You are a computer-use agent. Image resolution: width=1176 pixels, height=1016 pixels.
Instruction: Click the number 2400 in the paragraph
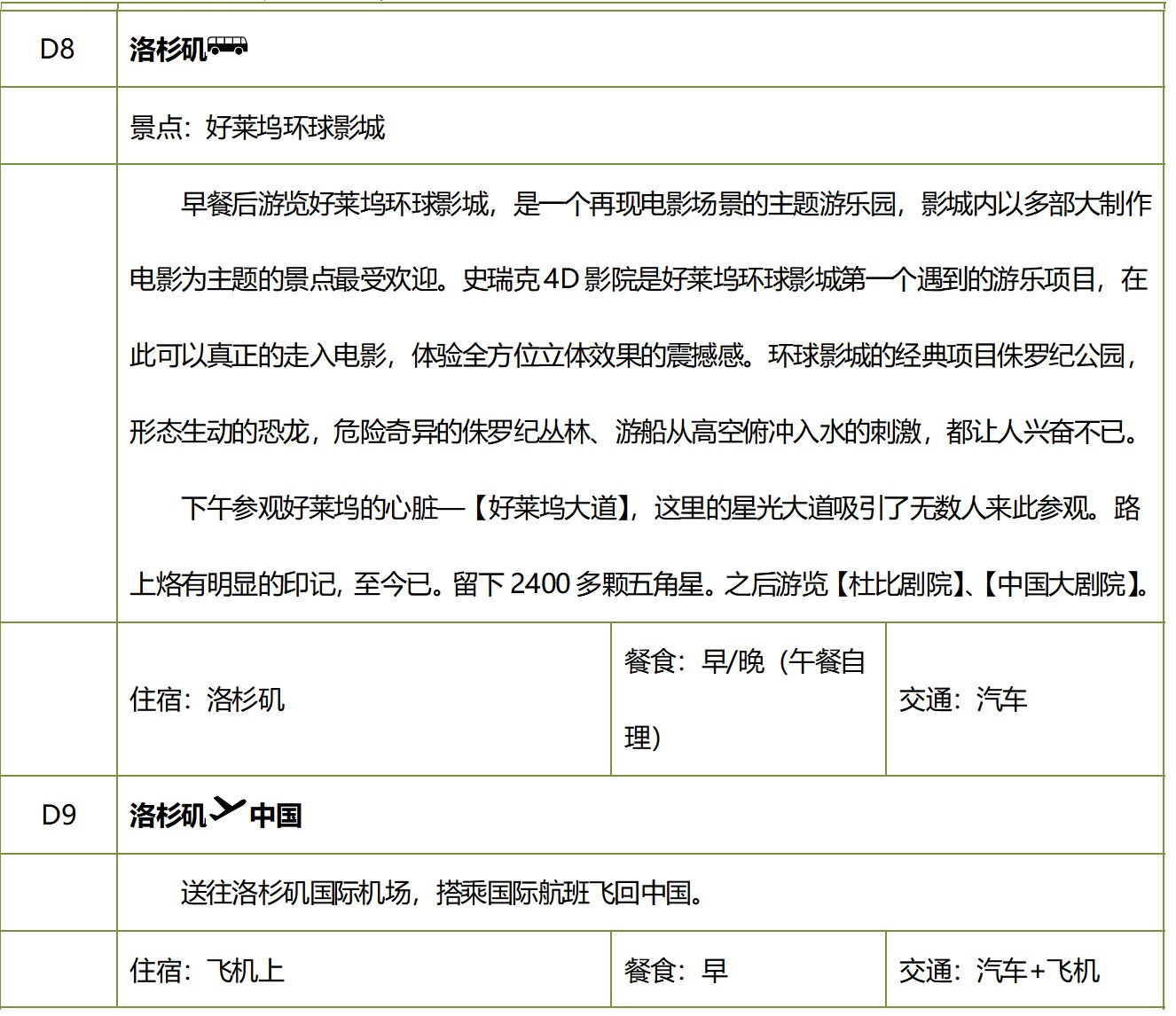pyautogui.click(x=540, y=585)
